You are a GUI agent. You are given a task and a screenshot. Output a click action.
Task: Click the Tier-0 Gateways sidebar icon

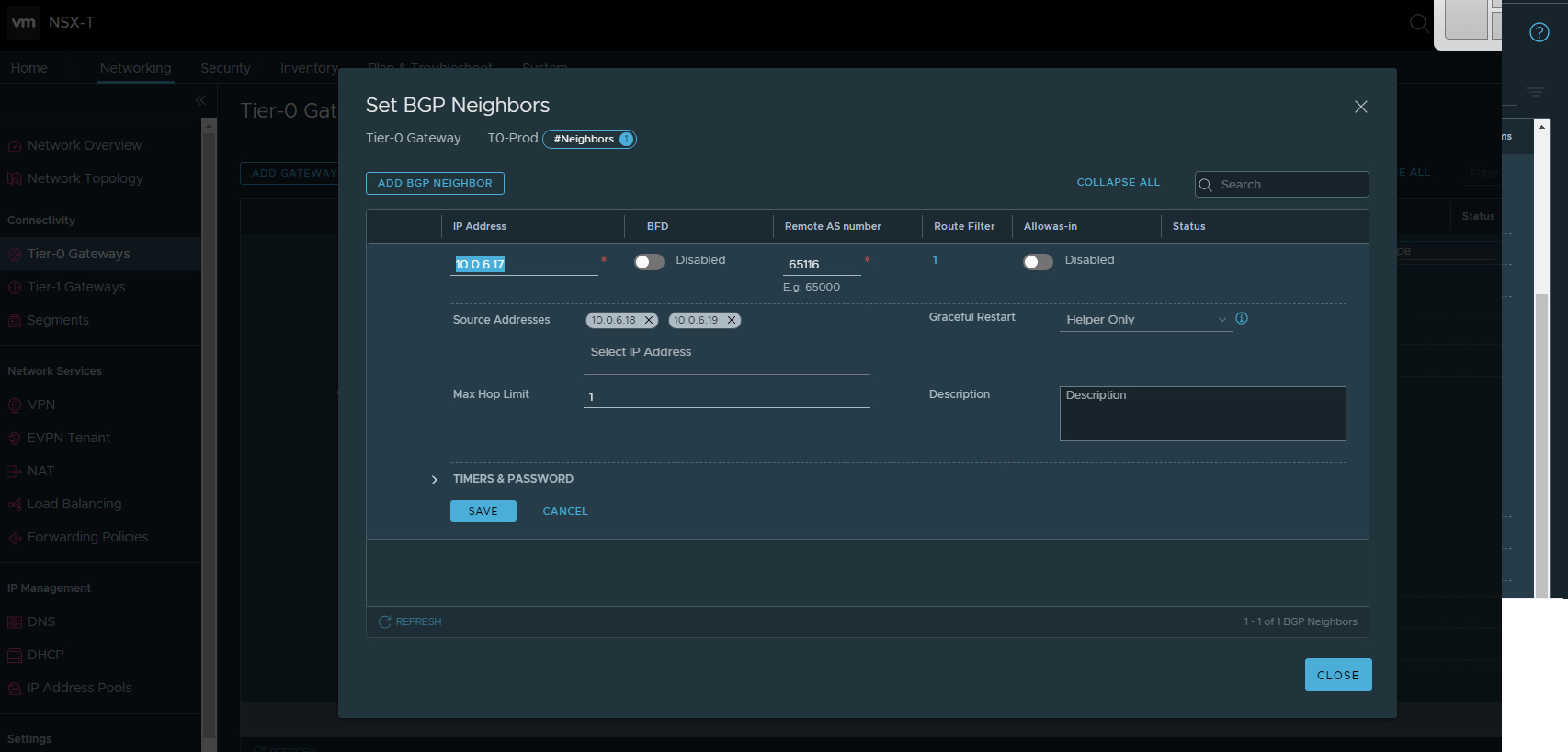click(x=15, y=255)
